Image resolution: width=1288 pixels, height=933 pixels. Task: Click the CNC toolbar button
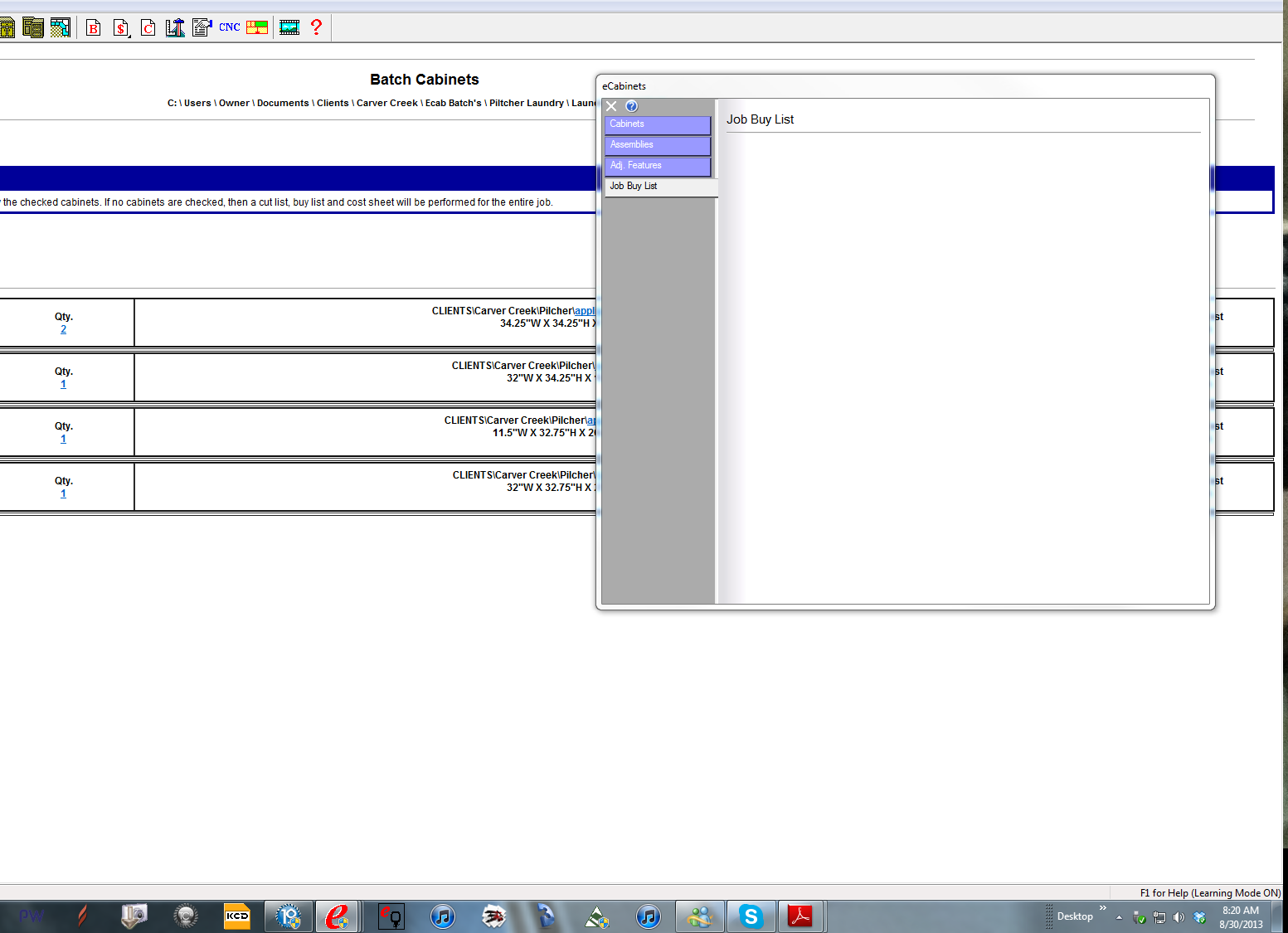click(230, 27)
